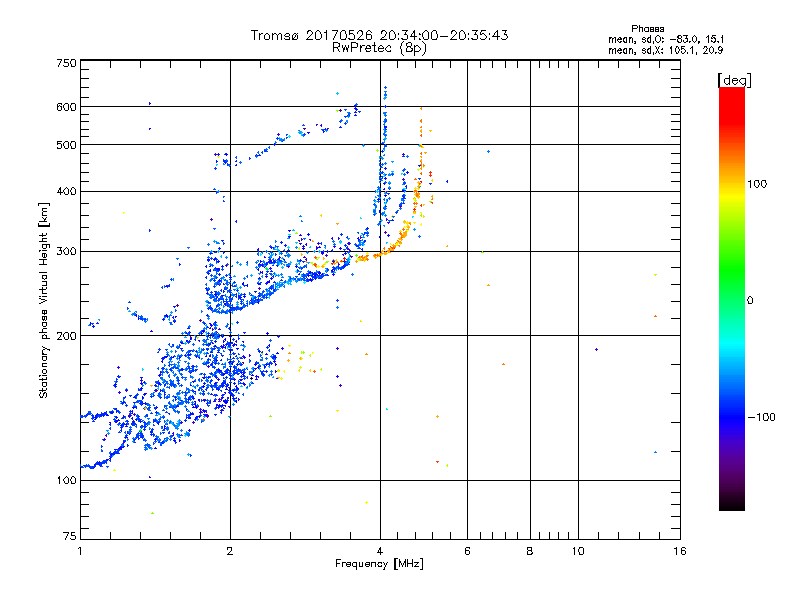This screenshot has height=600, width=800.
Task: Select the 'mean, sd,X: 105.1, 20.9' line
Action: pos(665,50)
